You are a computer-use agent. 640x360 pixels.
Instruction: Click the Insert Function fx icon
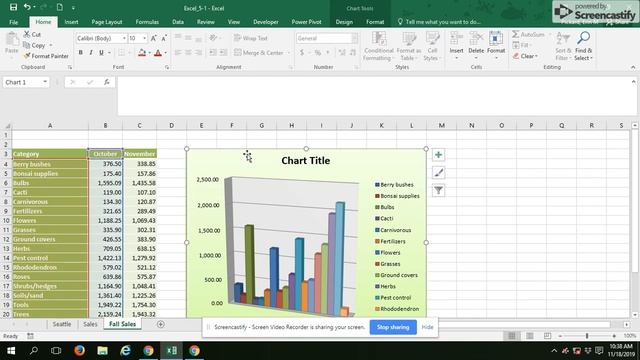[107, 82]
